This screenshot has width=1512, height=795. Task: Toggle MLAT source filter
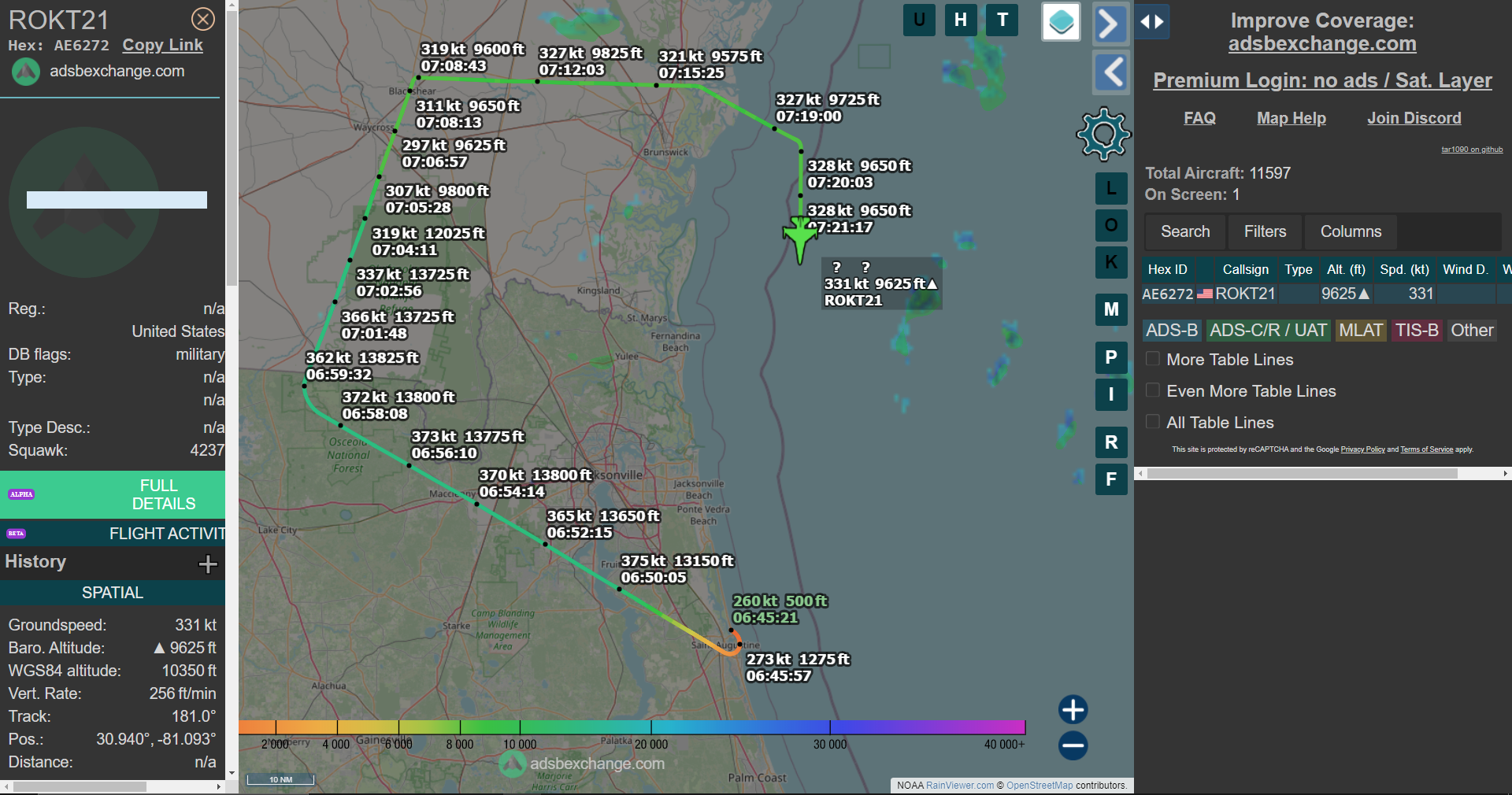coord(1361,331)
